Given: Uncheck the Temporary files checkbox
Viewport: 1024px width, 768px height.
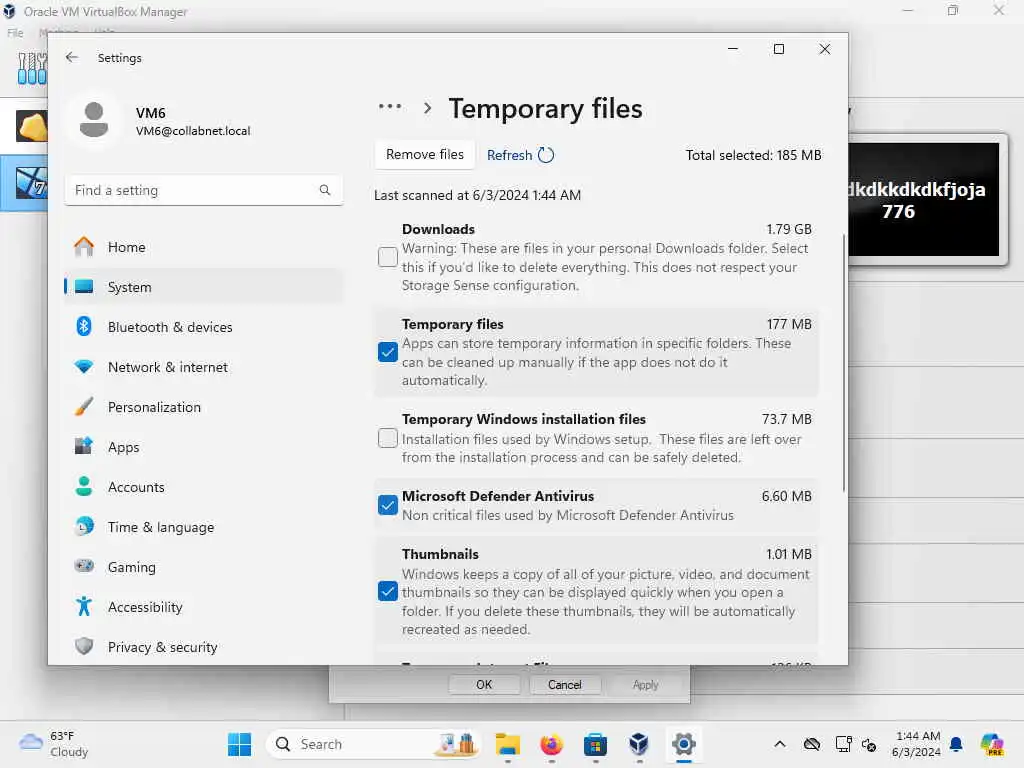Looking at the screenshot, I should click(x=388, y=352).
